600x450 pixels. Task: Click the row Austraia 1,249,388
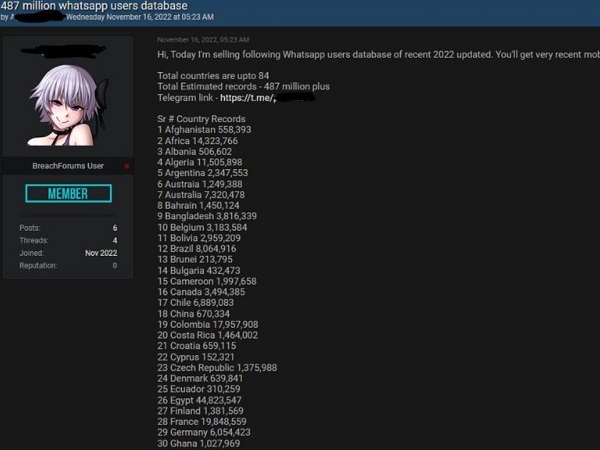[200, 184]
